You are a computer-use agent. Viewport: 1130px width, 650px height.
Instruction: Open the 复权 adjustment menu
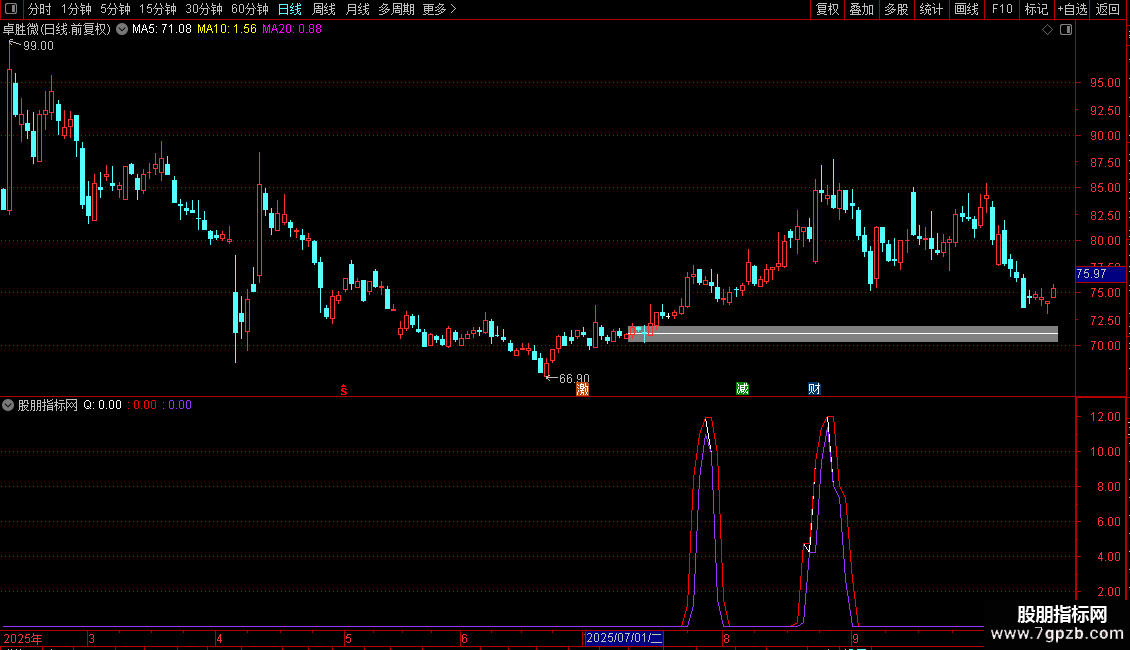[x=827, y=9]
